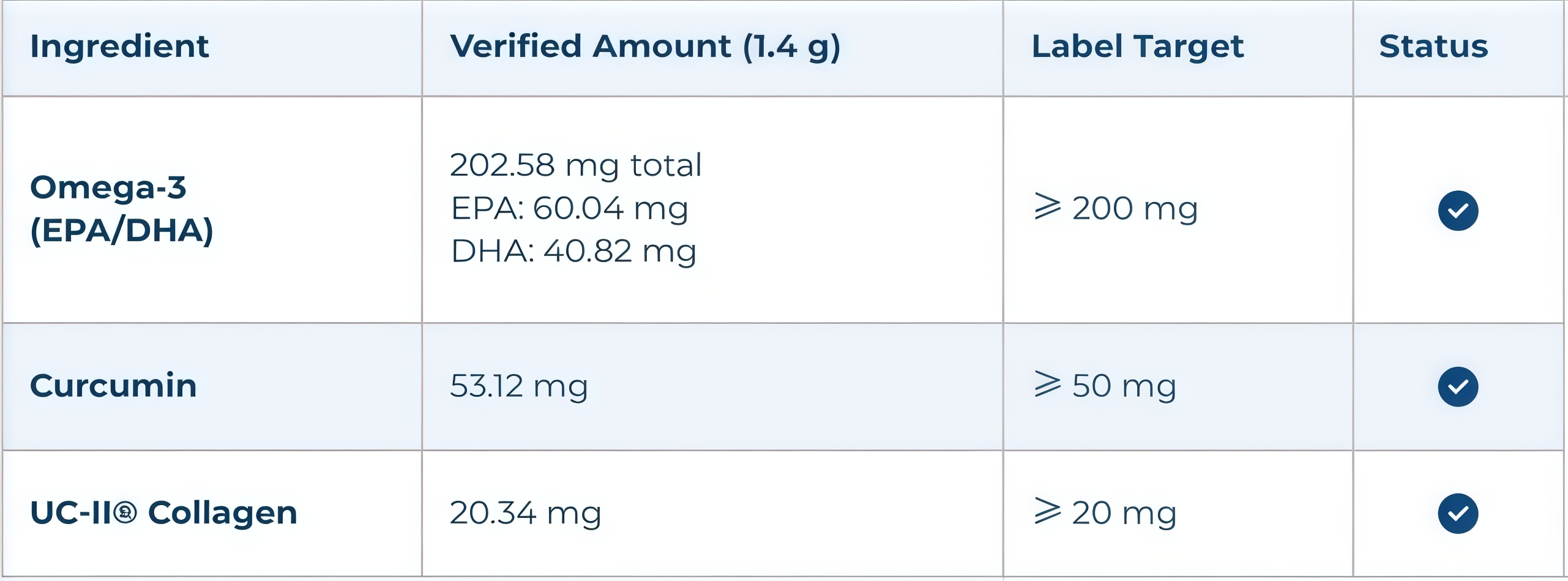The image size is (1568, 581).
Task: Click the EPA: 60.04 mg line
Action: (569, 208)
